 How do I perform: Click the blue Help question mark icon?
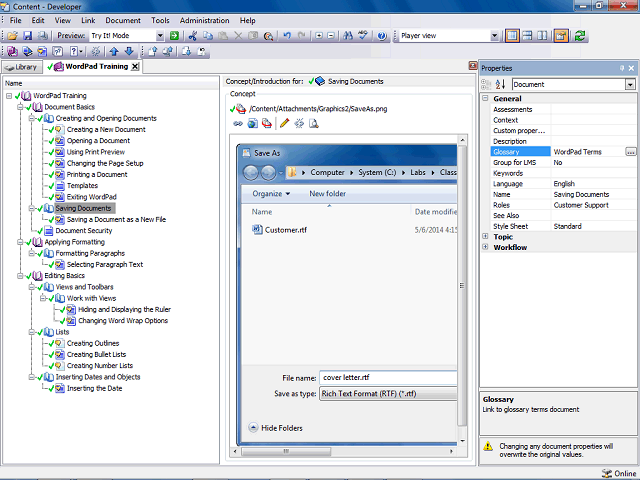[382, 36]
